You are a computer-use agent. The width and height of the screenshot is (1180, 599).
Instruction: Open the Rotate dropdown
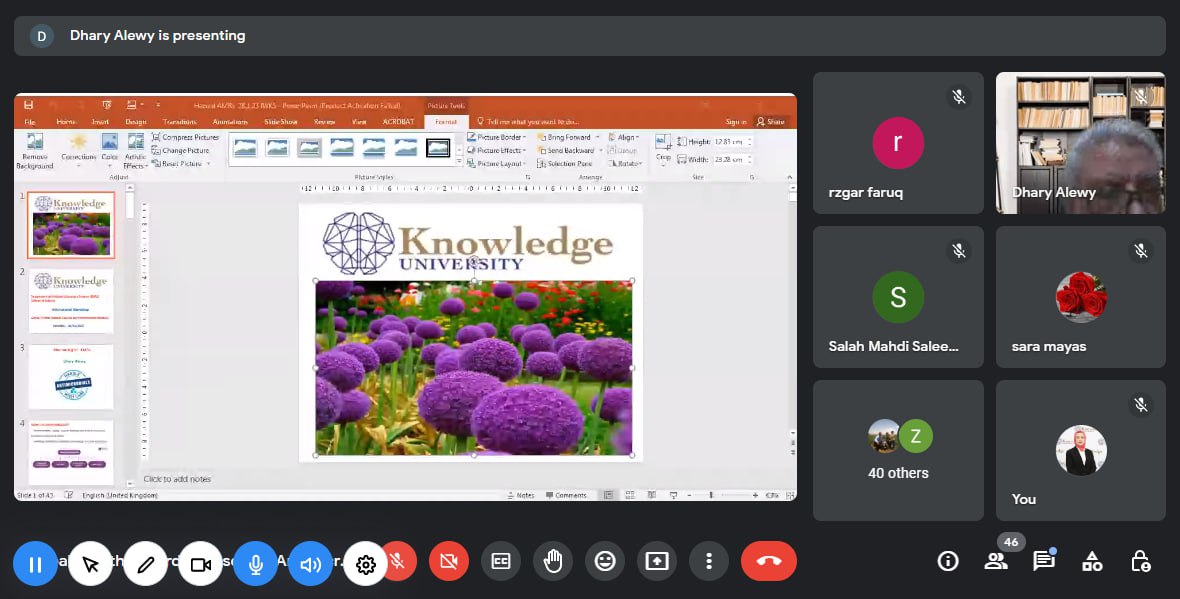(x=624, y=163)
